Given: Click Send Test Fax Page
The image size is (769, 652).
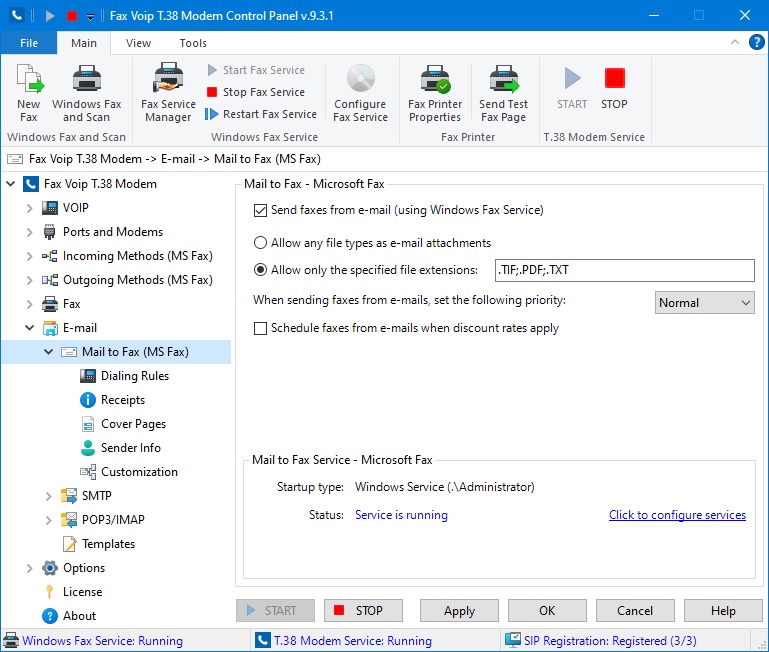Looking at the screenshot, I should (504, 93).
